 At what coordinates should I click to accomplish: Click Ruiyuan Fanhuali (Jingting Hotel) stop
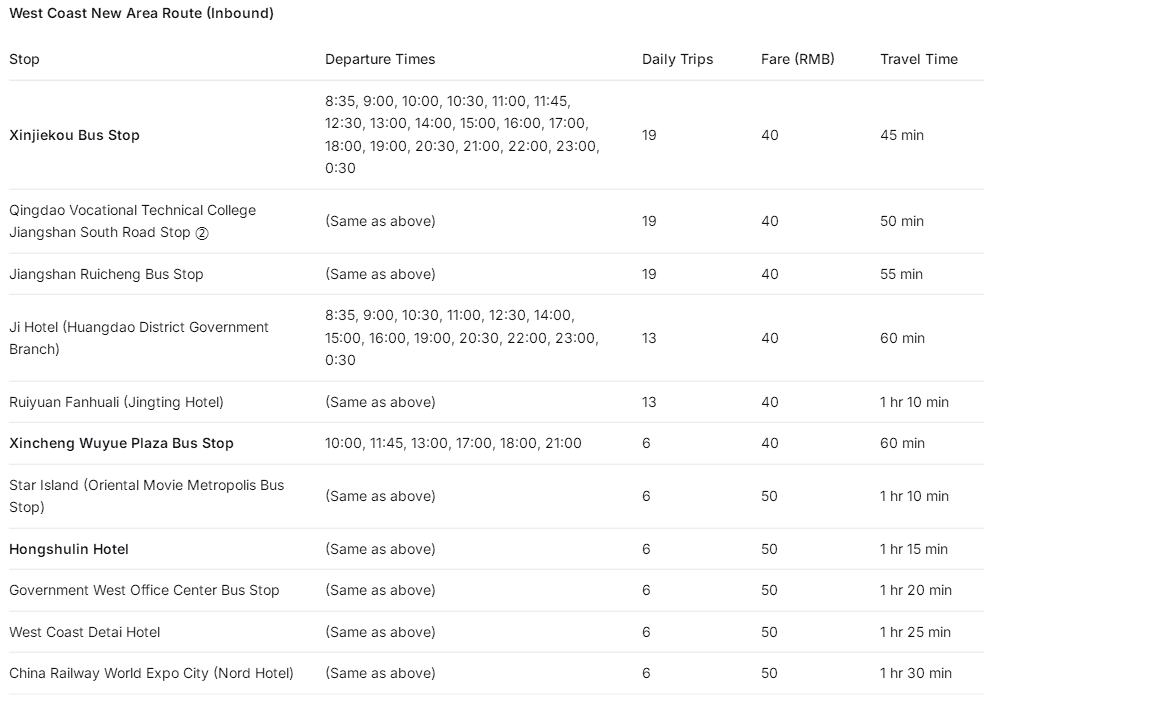pos(116,402)
